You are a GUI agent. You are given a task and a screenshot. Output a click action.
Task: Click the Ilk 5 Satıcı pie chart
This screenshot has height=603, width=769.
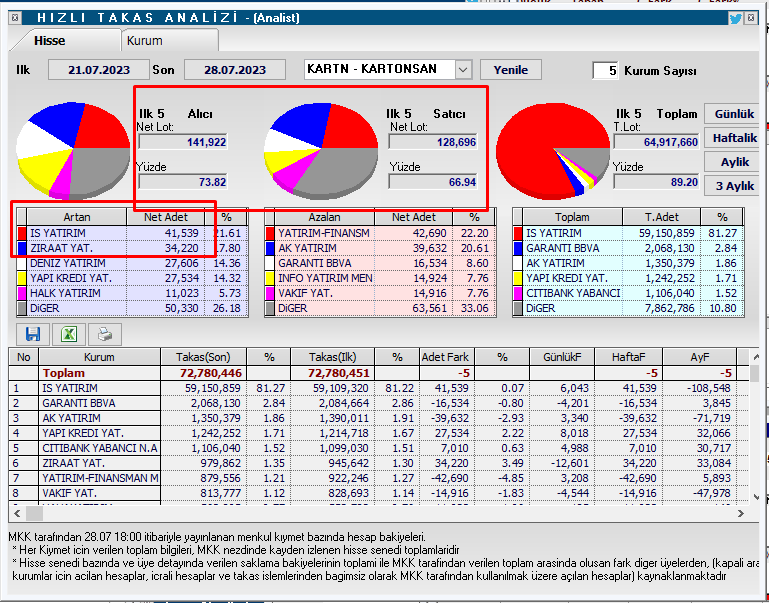click(321, 151)
